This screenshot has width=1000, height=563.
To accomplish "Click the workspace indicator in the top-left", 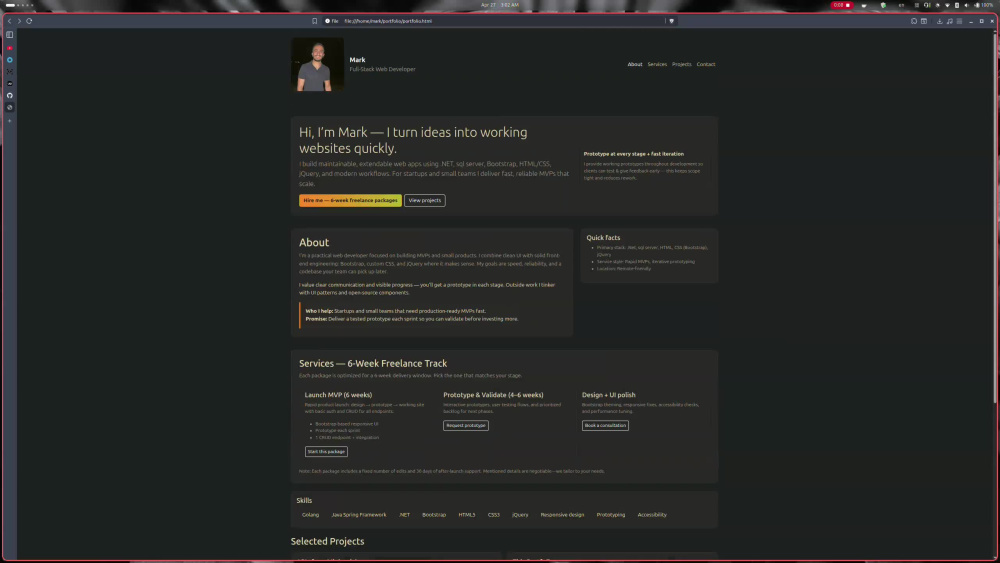I will pos(19,5).
